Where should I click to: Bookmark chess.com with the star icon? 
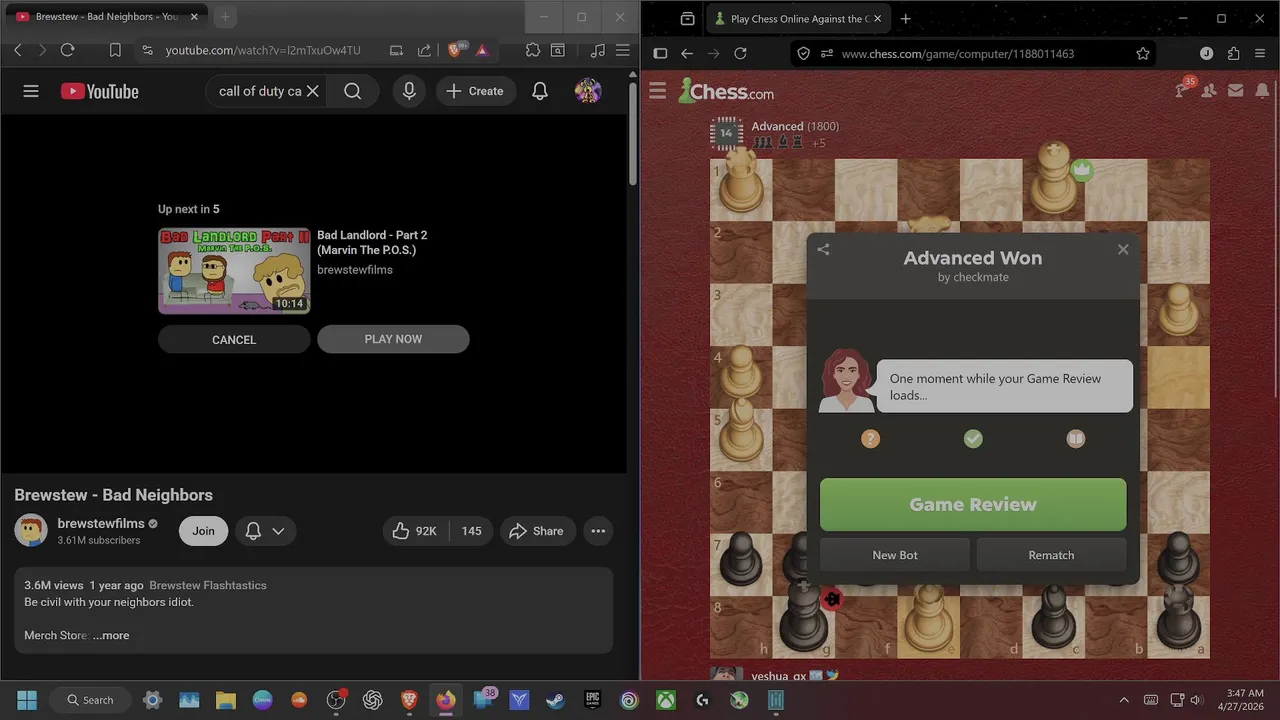1143,53
